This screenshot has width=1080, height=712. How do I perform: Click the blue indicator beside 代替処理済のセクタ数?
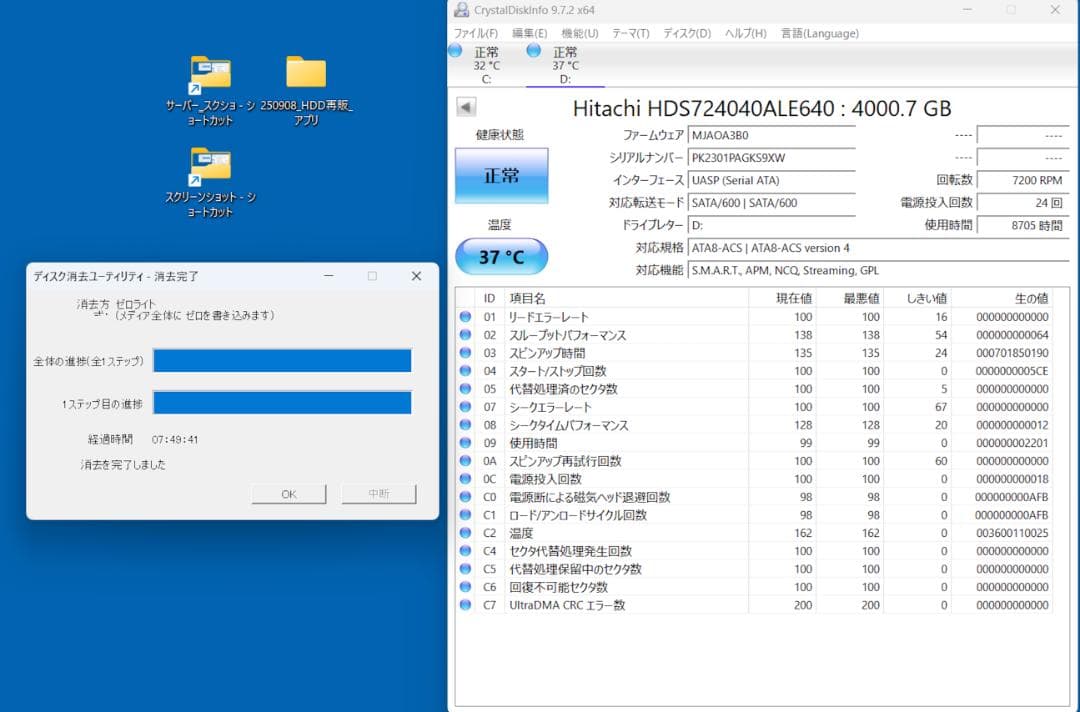463,389
